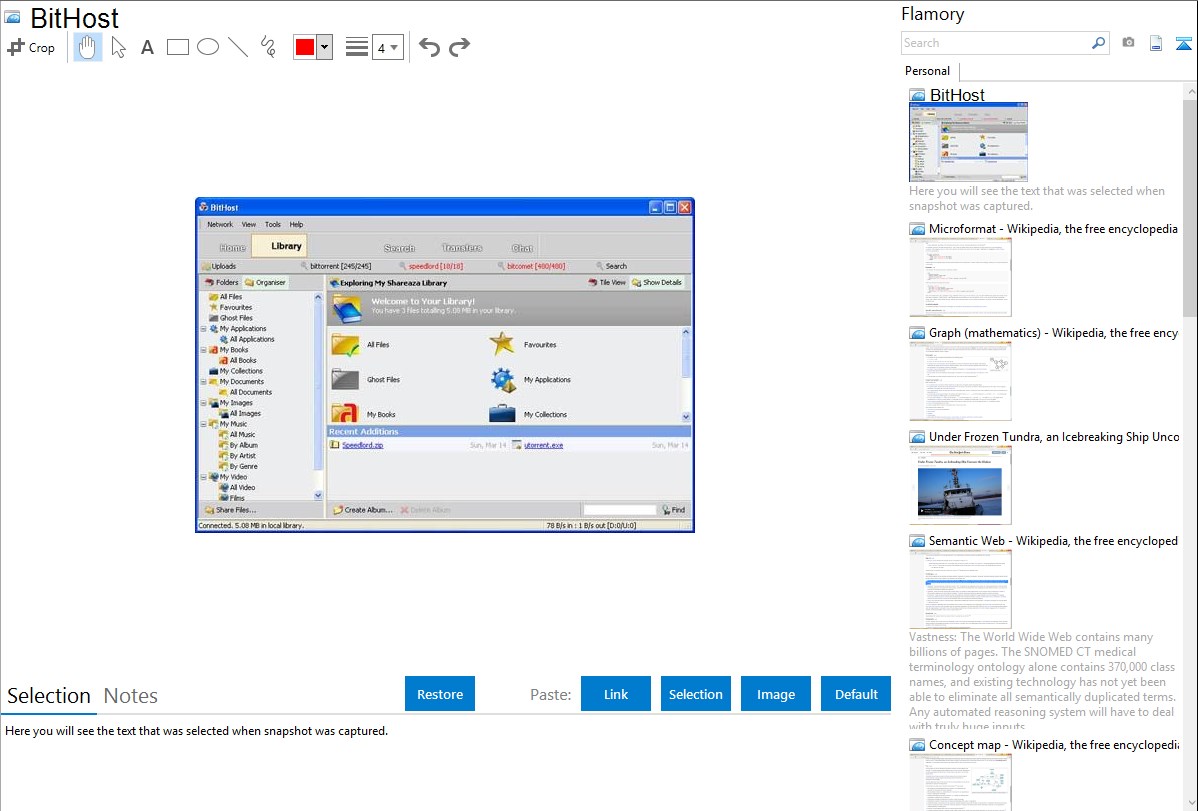
Task: Open the utorrent.exe recent file link
Action: 543,445
